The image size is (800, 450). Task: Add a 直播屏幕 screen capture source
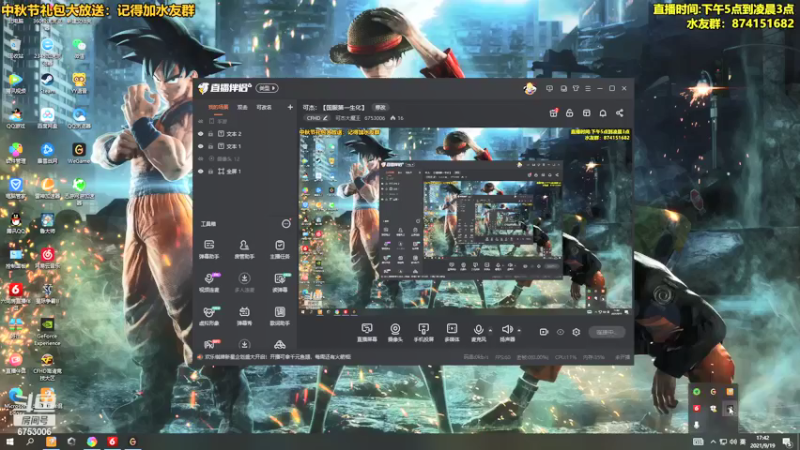[366, 332]
